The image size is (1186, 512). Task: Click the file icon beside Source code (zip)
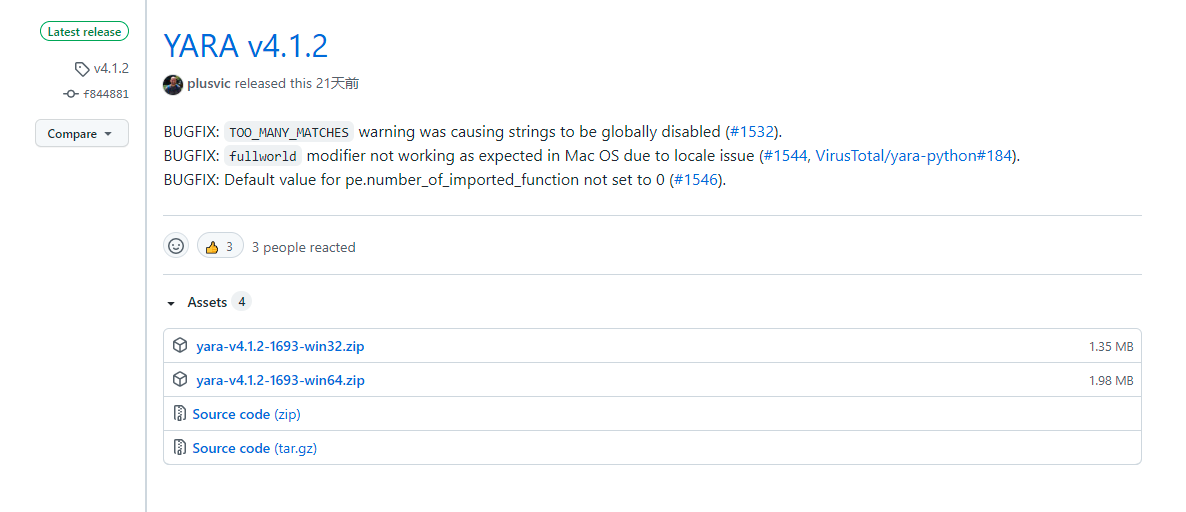coord(180,414)
